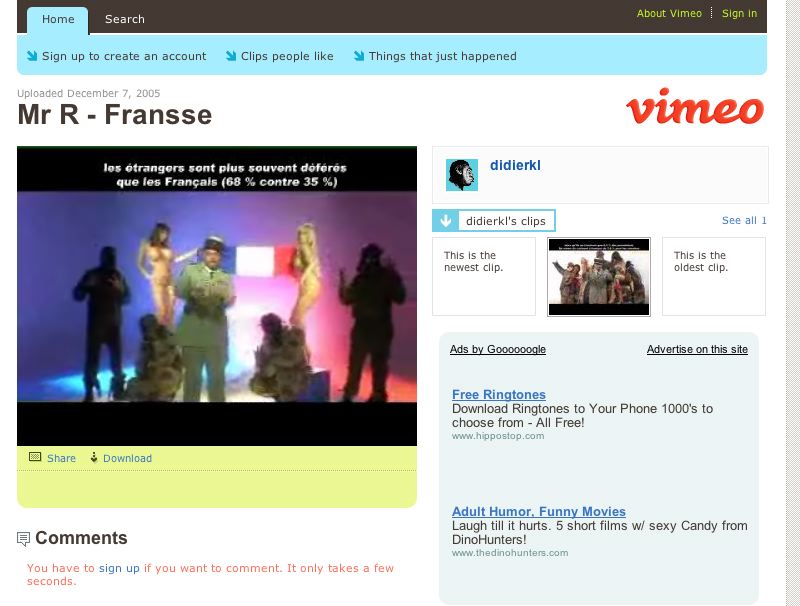Click the Sign in link
Screen dimensions: 800x606
point(739,14)
